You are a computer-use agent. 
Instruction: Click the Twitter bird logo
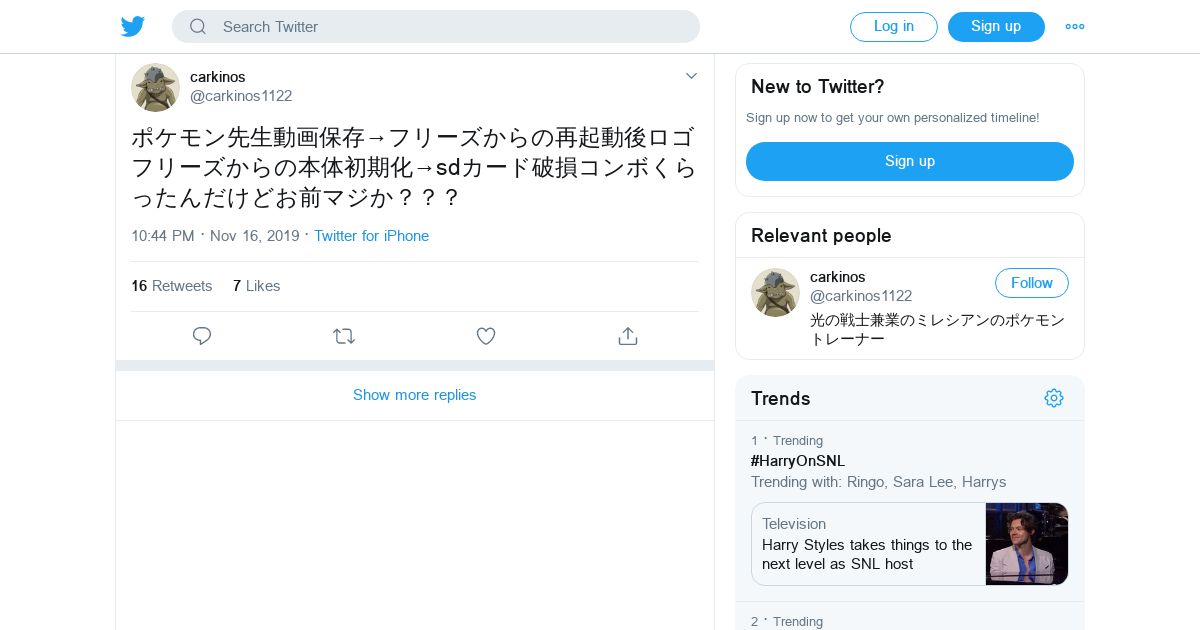click(x=133, y=26)
